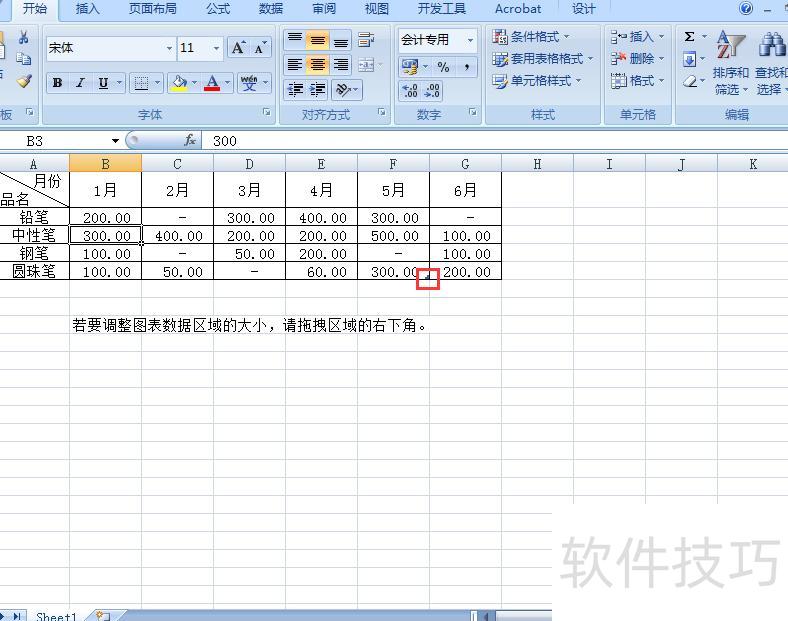Screen dimensions: 788x621
Task: Align text left
Action: (295, 64)
